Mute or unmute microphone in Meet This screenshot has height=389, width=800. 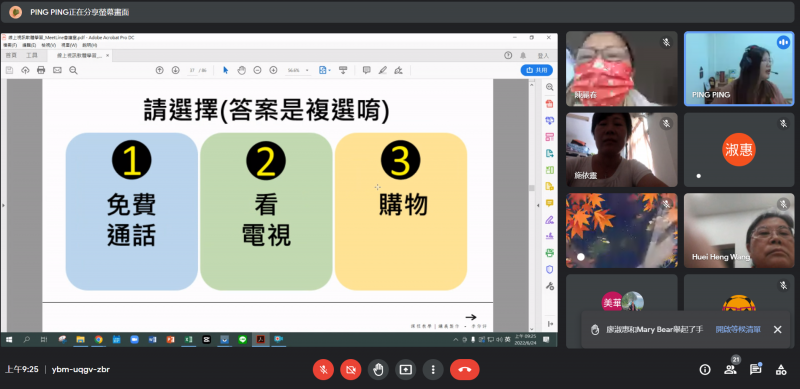coord(323,370)
